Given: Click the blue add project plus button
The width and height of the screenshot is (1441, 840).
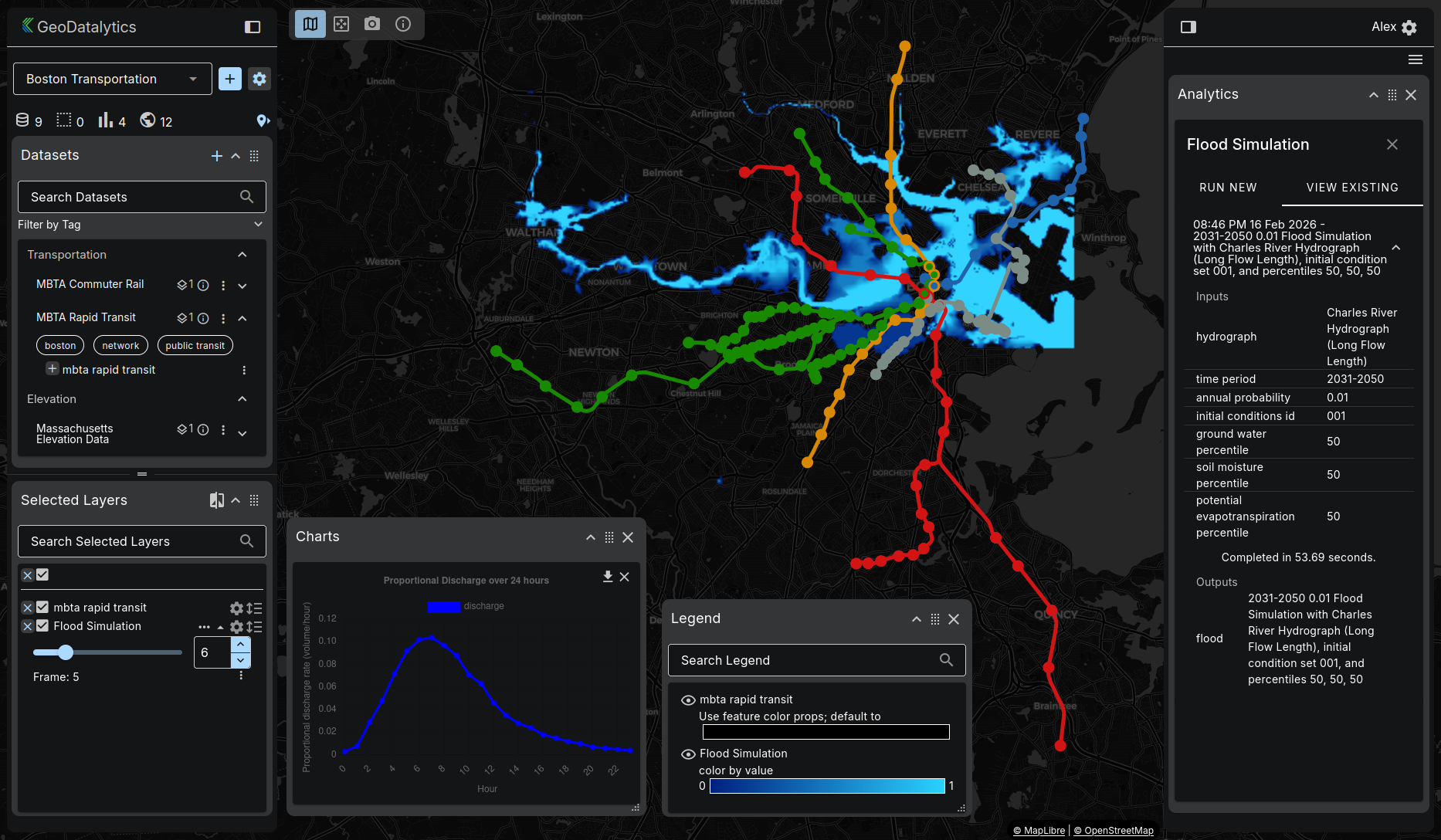Looking at the screenshot, I should pos(230,79).
